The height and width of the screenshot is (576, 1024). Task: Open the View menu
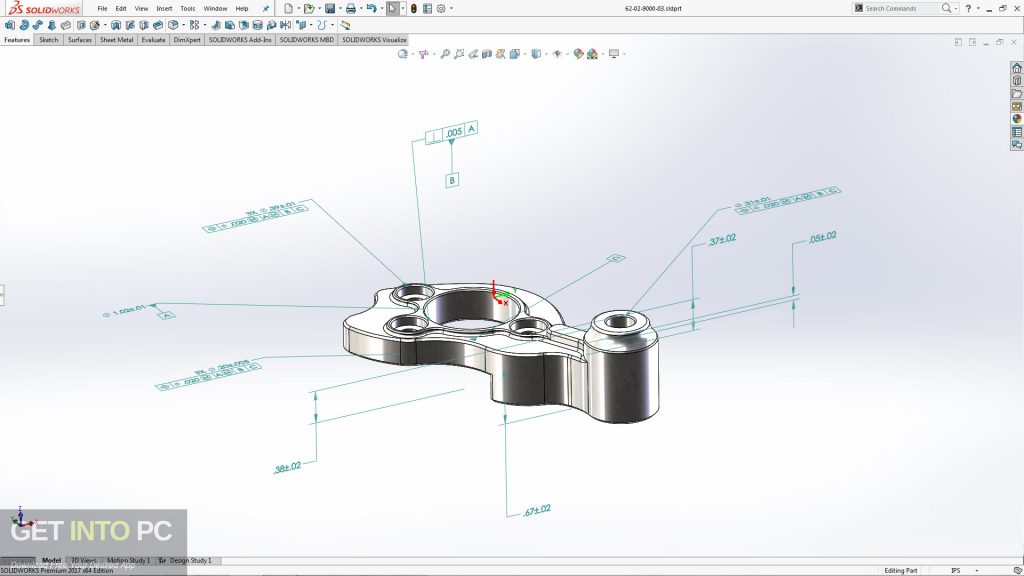(x=141, y=8)
